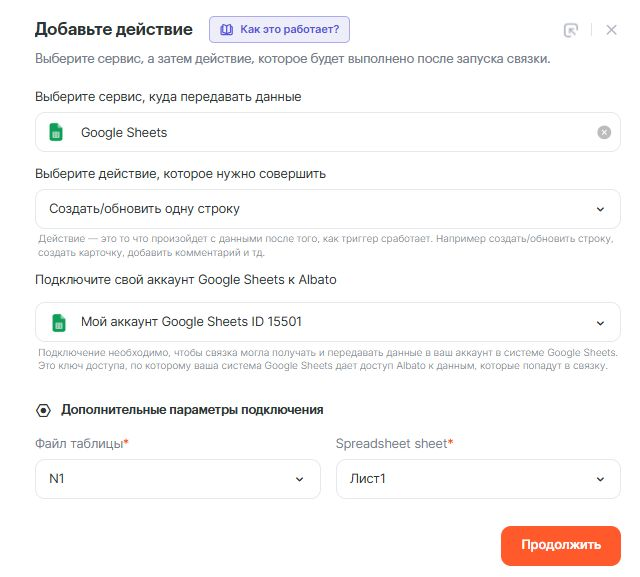640x577 pixels.
Task: Click the chevron next to "Лист1"
Action: [x=601, y=479]
